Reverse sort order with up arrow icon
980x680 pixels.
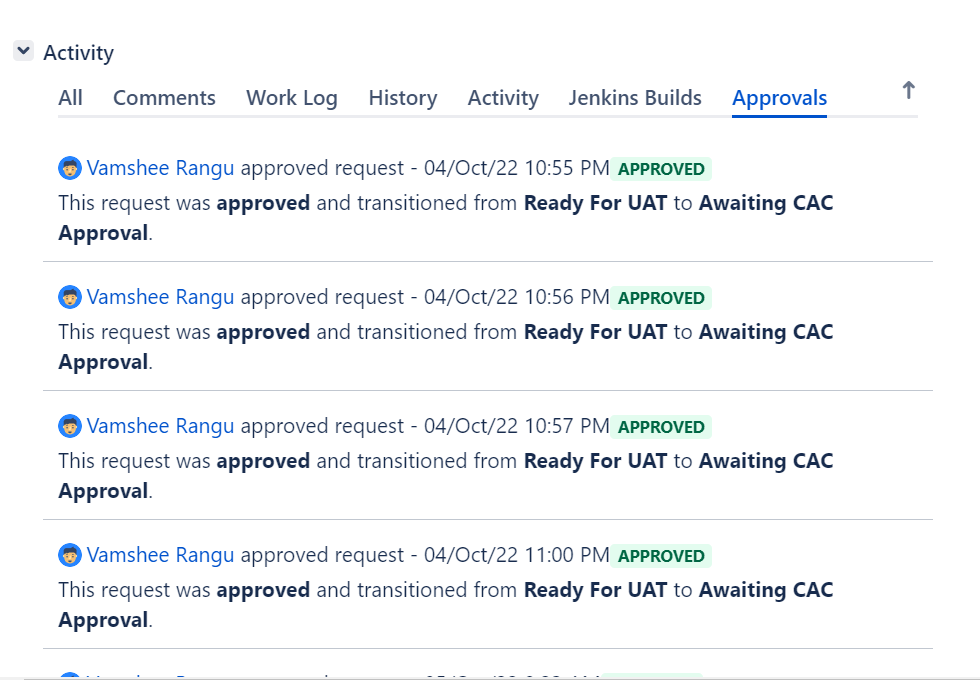(909, 91)
